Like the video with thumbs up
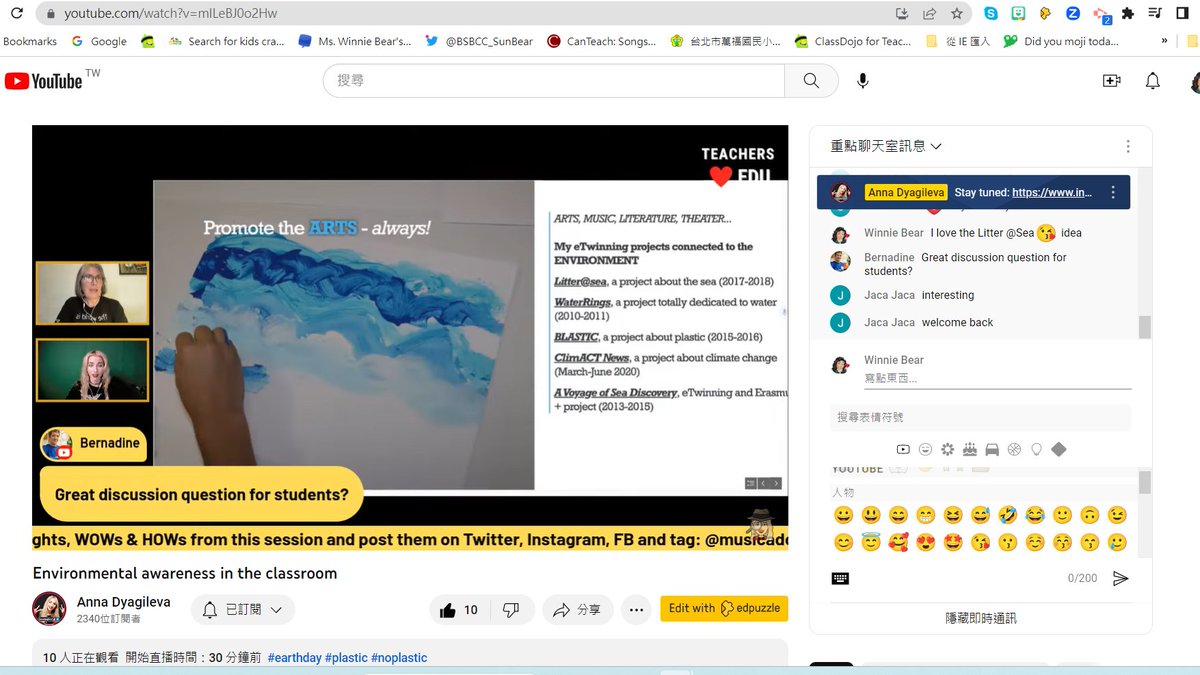The width and height of the screenshot is (1200, 675). [x=459, y=609]
